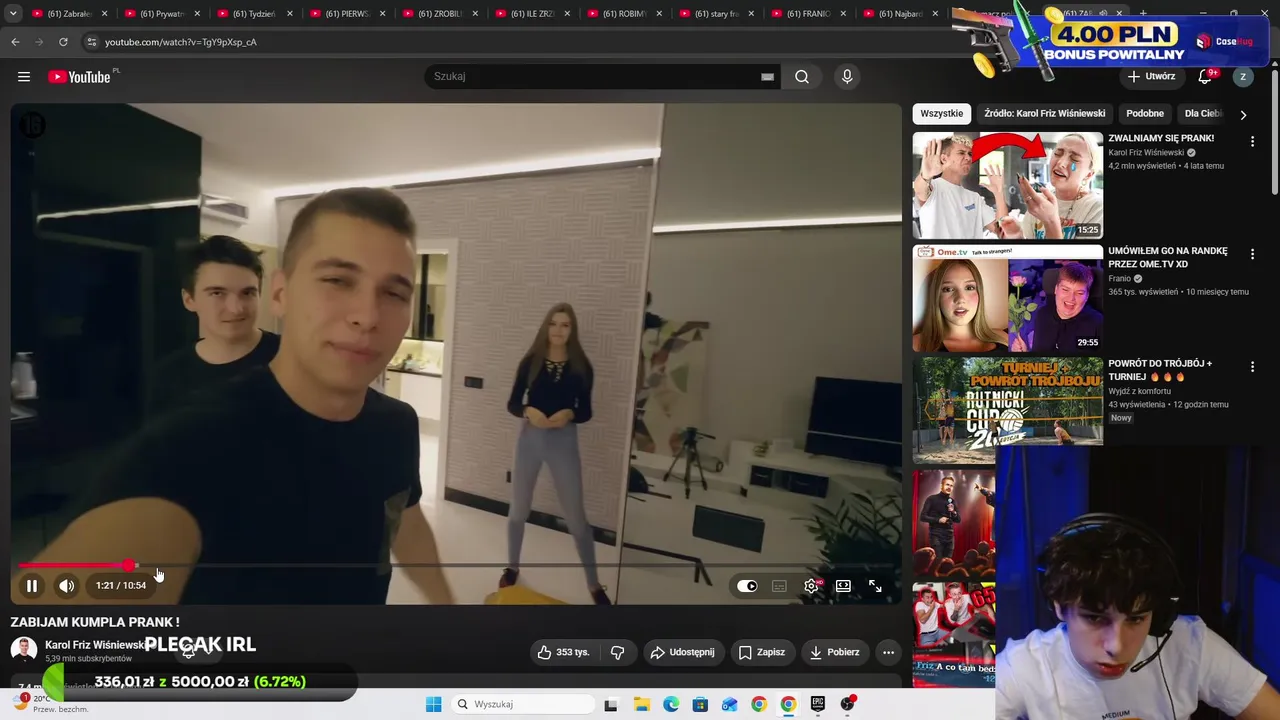The height and width of the screenshot is (720, 1280).
Task: Click the browser address bar URL
Action: 180,42
